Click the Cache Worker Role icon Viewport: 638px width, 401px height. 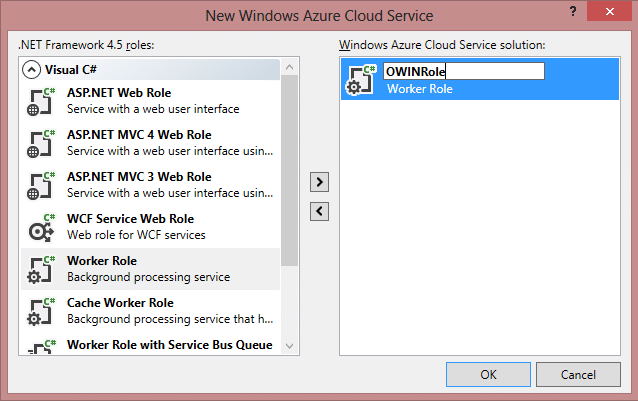(40, 311)
